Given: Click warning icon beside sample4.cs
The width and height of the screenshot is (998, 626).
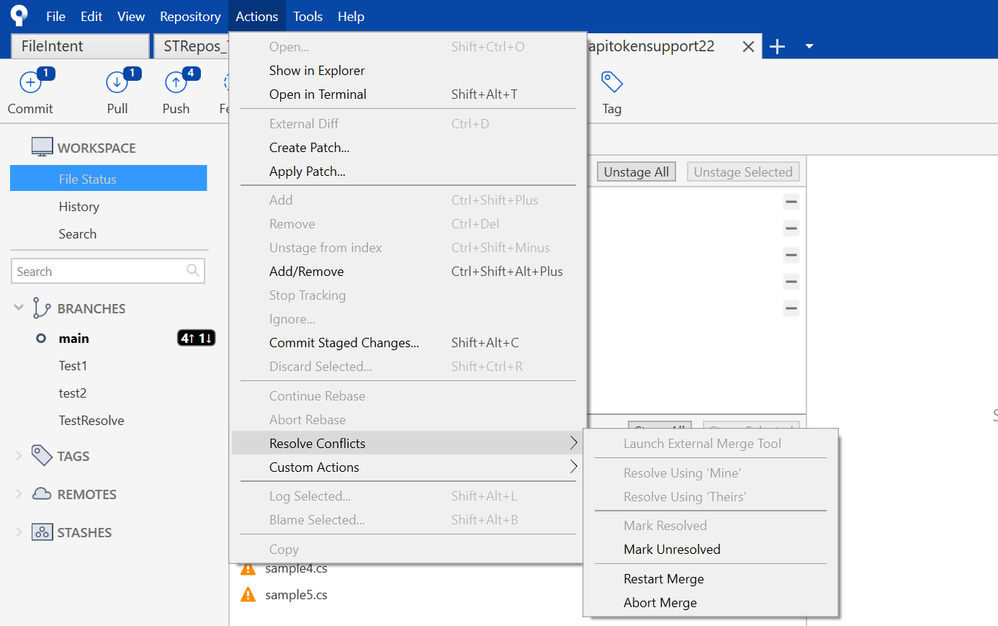Looking at the screenshot, I should click(248, 569).
